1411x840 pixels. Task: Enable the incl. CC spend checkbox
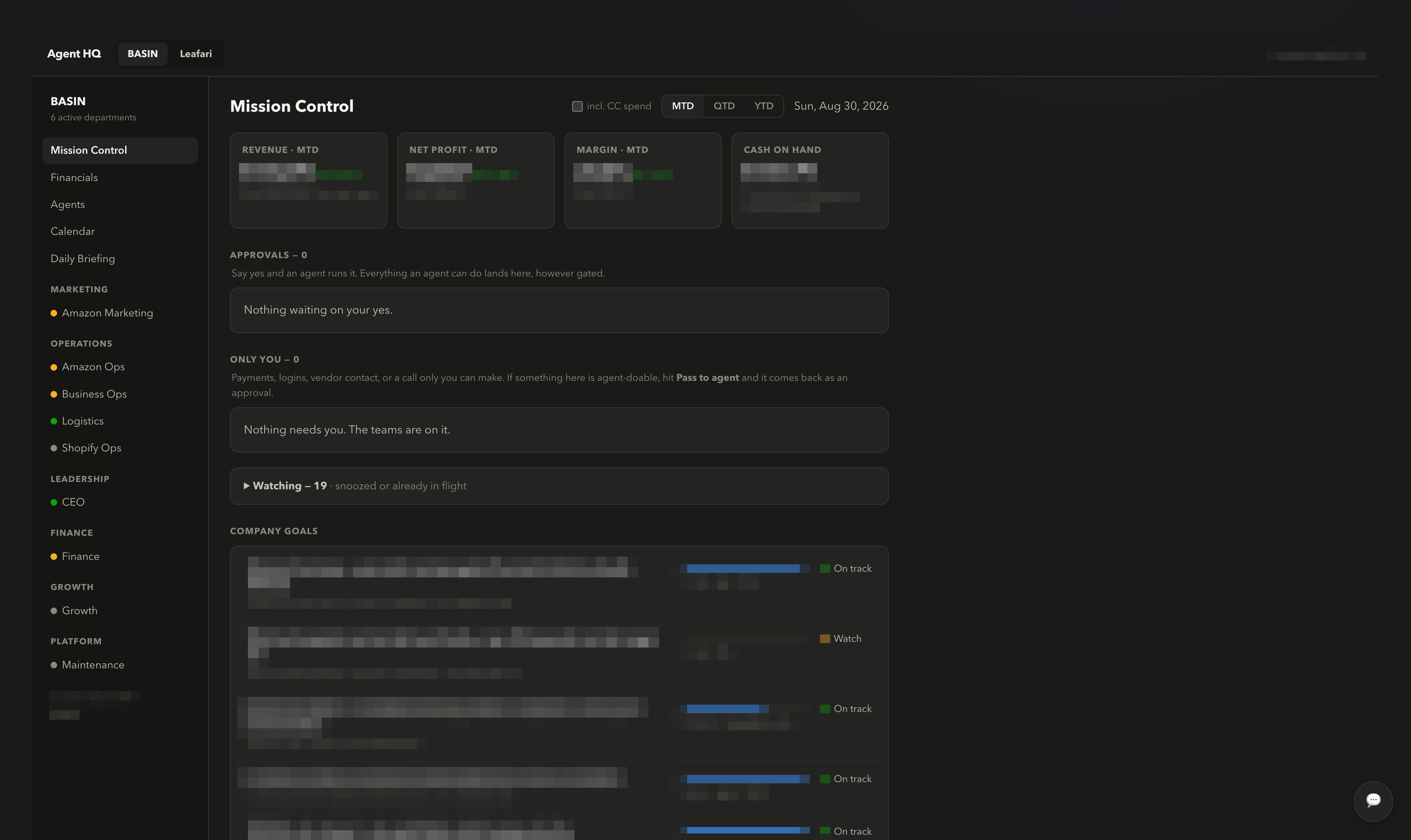tap(577, 106)
